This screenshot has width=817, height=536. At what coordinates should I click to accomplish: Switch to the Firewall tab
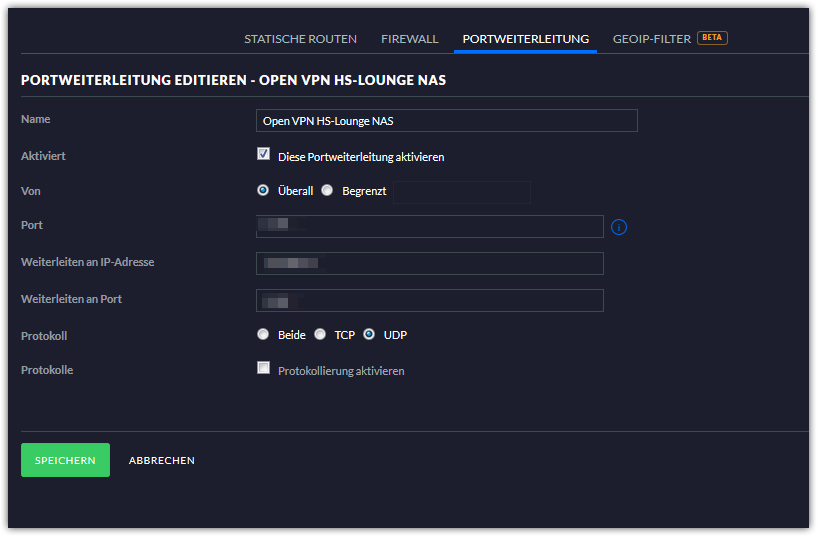click(410, 39)
